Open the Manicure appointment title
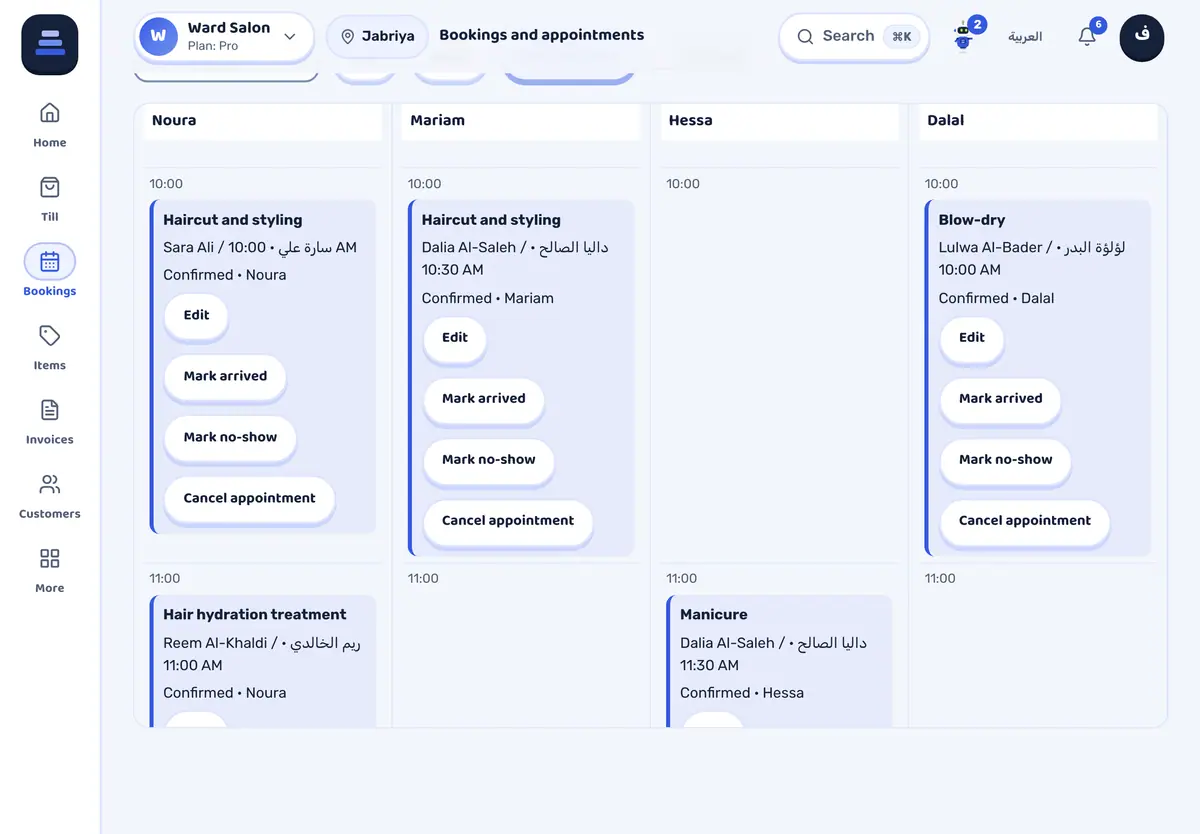 point(714,615)
